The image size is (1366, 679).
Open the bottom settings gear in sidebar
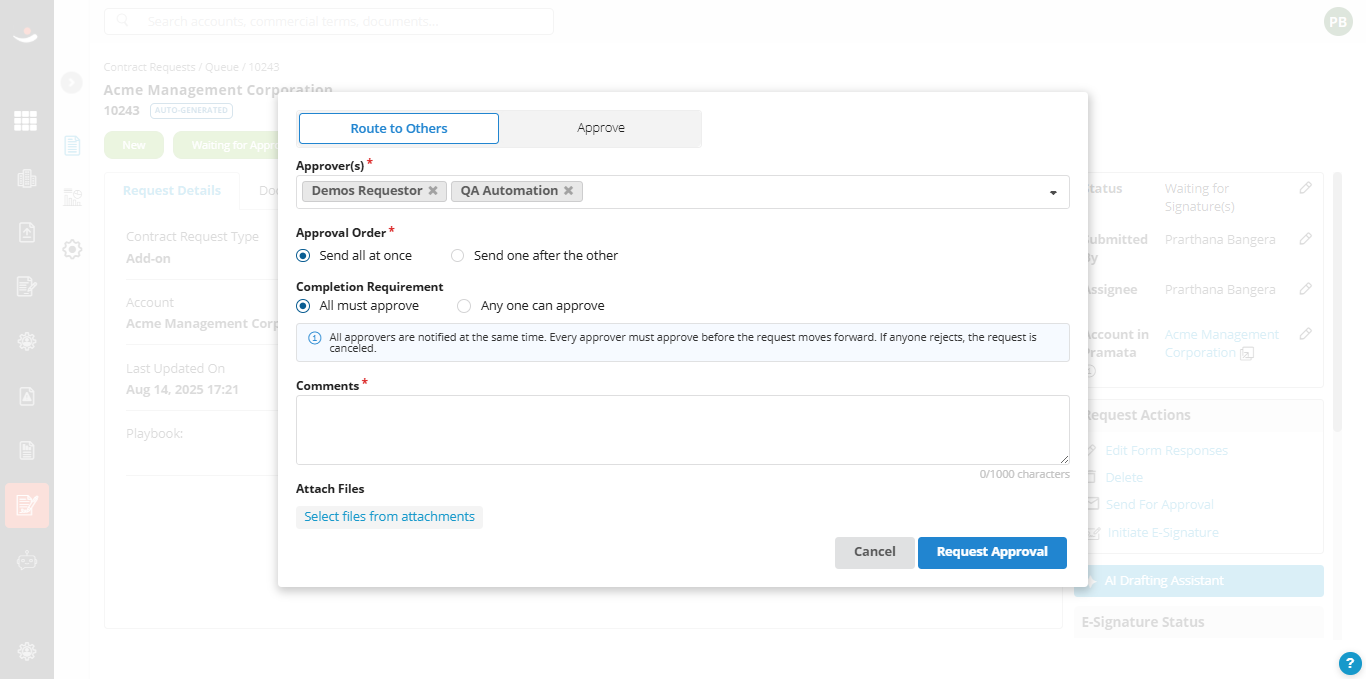(x=26, y=651)
